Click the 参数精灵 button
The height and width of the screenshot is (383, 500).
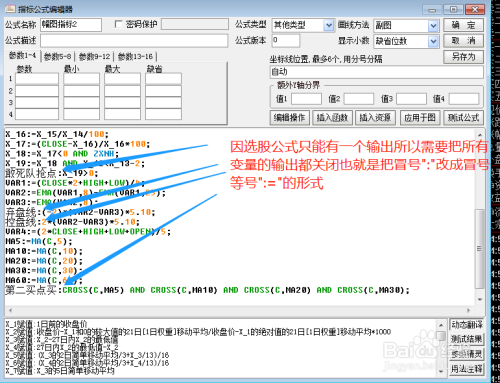click(466, 354)
